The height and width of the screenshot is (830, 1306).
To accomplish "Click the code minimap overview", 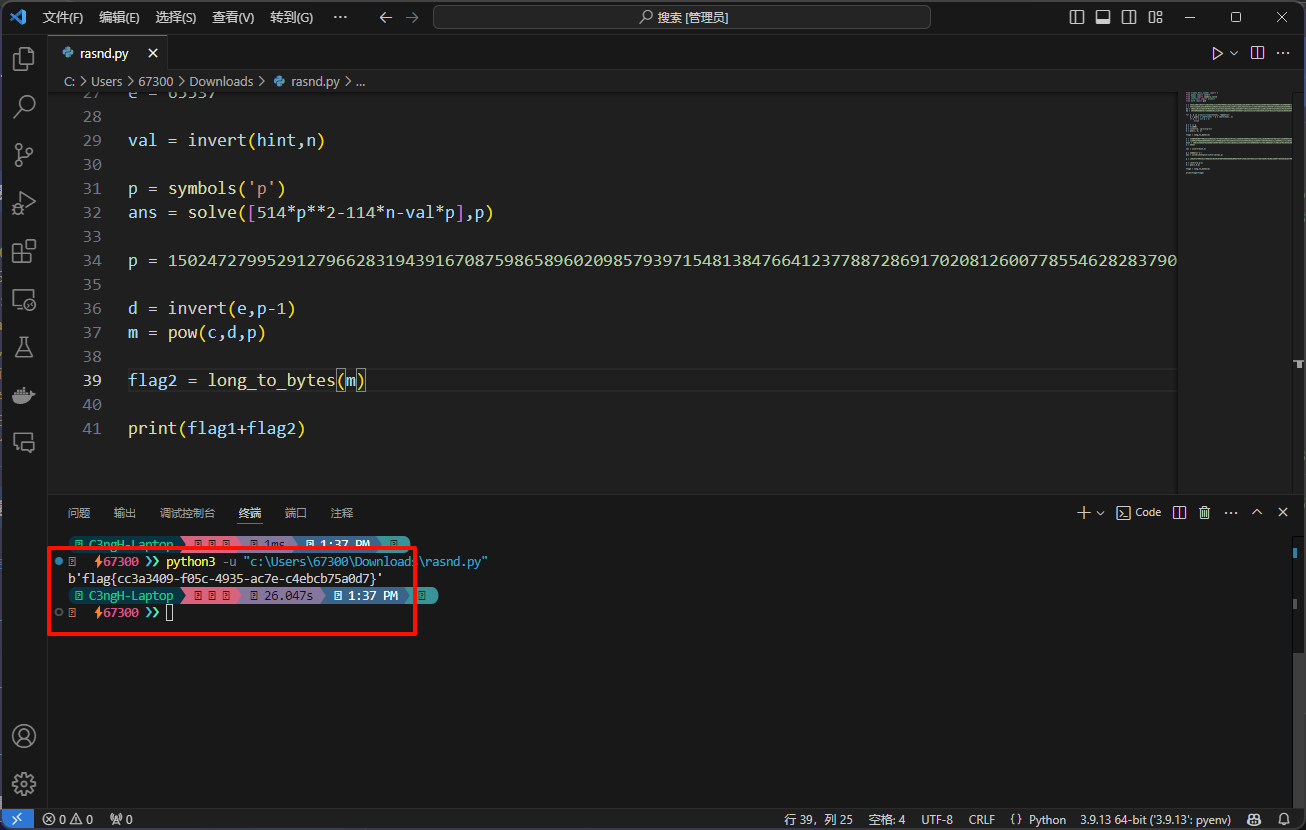I will pyautogui.click(x=1237, y=133).
